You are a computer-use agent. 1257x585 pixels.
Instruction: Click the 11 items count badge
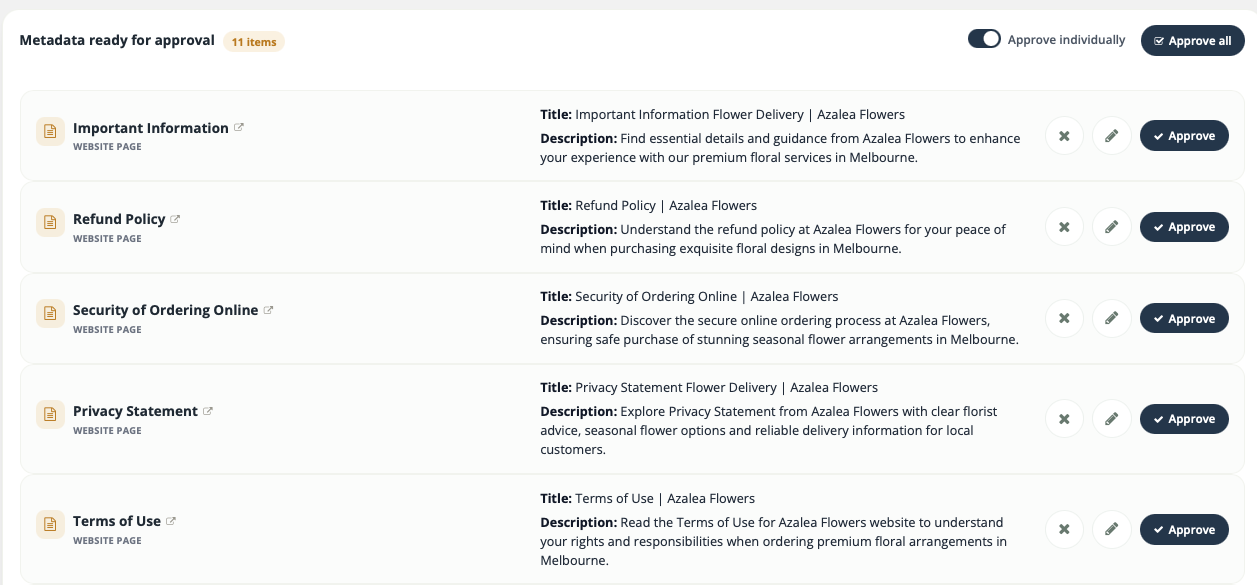click(x=254, y=41)
